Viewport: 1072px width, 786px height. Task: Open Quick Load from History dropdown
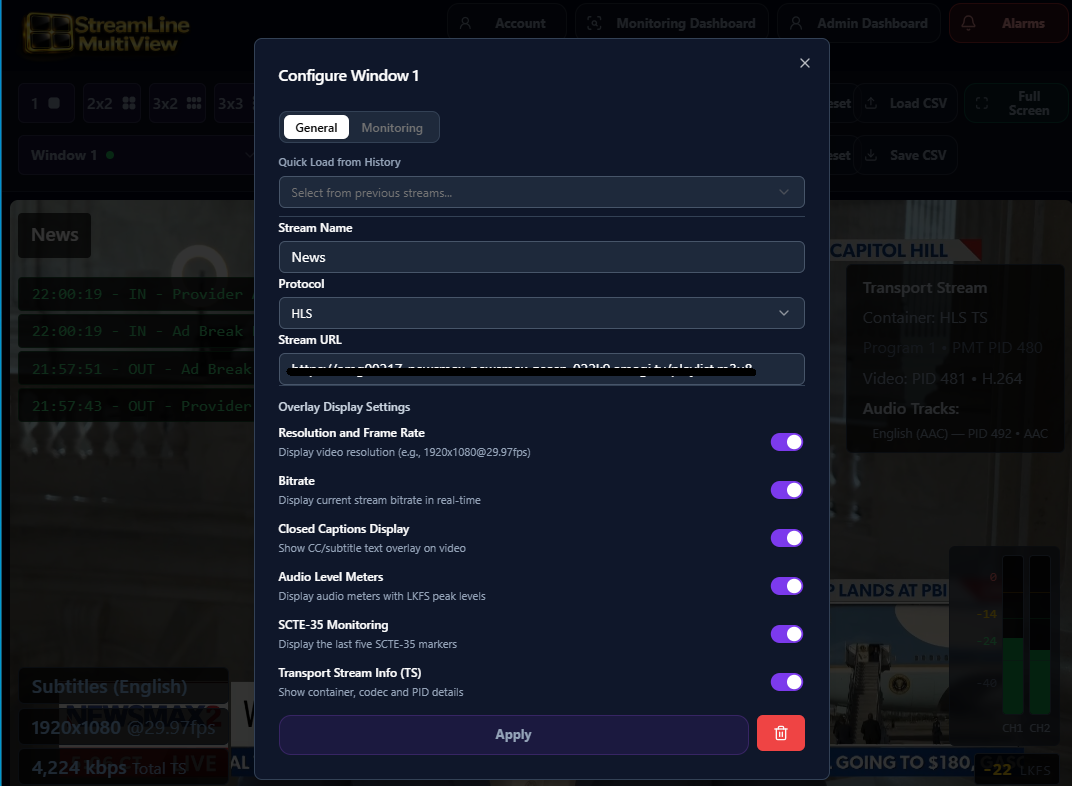[x=541, y=192]
